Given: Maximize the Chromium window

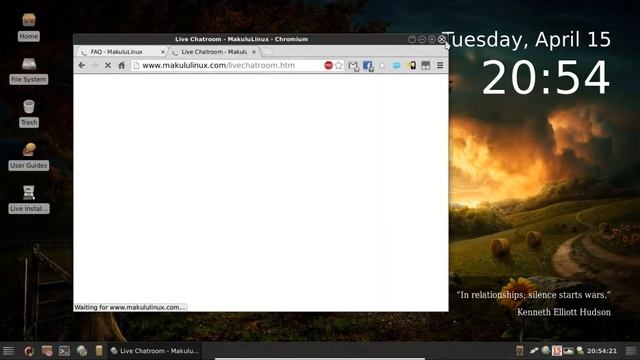Looking at the screenshot, I should [431, 39].
